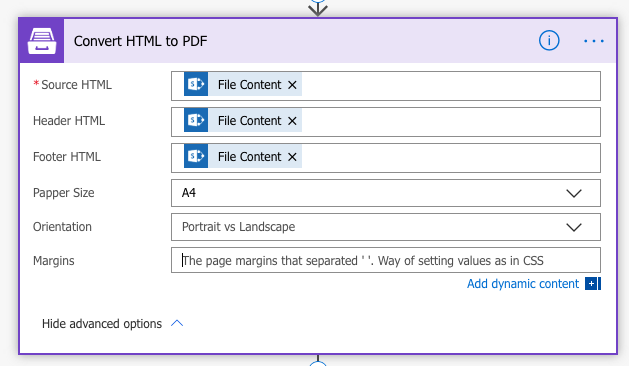Remove File Content from Footer HTML
The width and height of the screenshot is (629, 366).
point(292,157)
